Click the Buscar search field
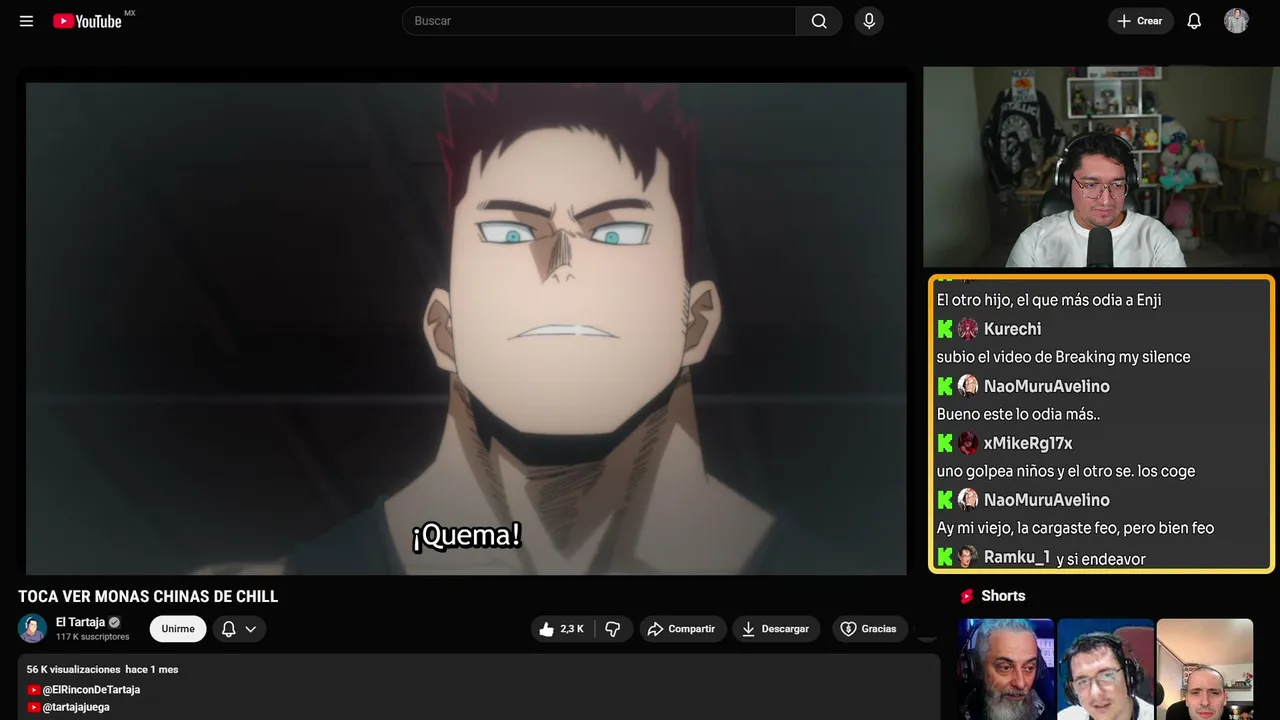 coord(599,21)
